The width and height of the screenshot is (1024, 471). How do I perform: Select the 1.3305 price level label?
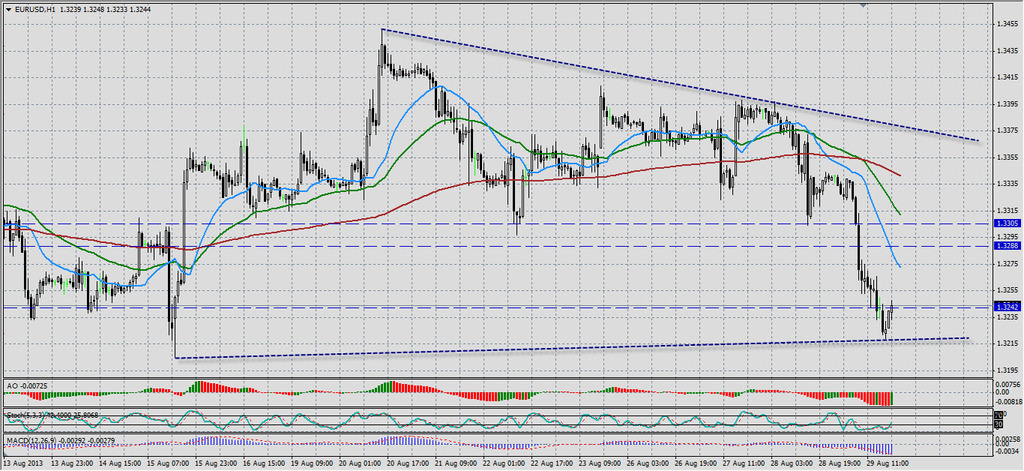point(1007,224)
